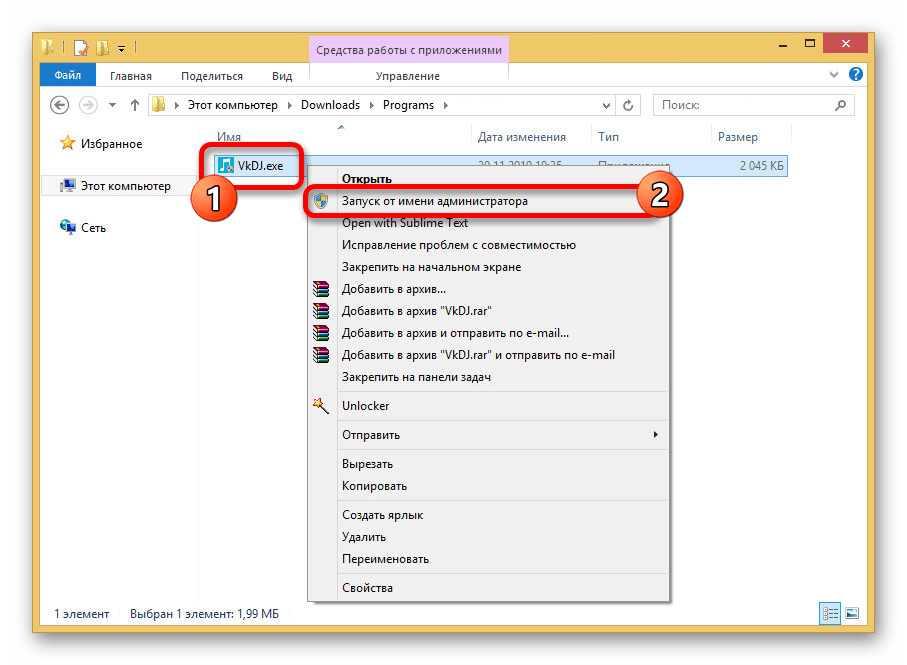Expand arrow after Programs breadcrumb
Screen dimensions: 907x665
coord(445,105)
